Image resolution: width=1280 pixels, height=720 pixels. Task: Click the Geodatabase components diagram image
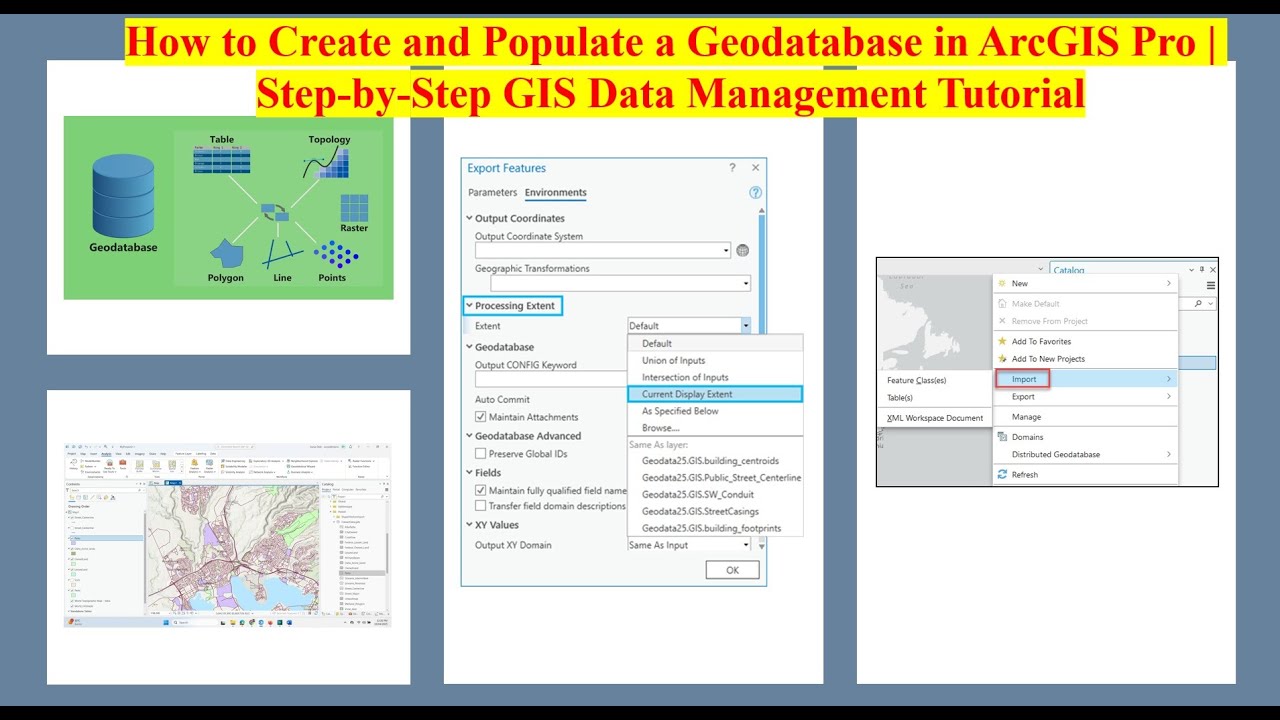228,207
